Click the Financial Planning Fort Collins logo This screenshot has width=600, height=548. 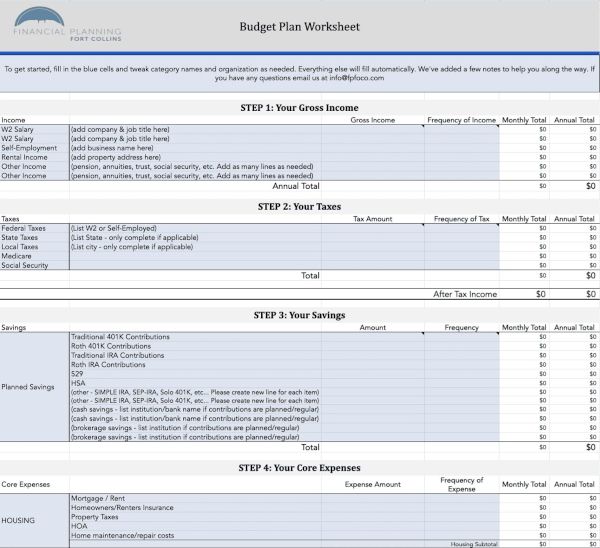67,25
